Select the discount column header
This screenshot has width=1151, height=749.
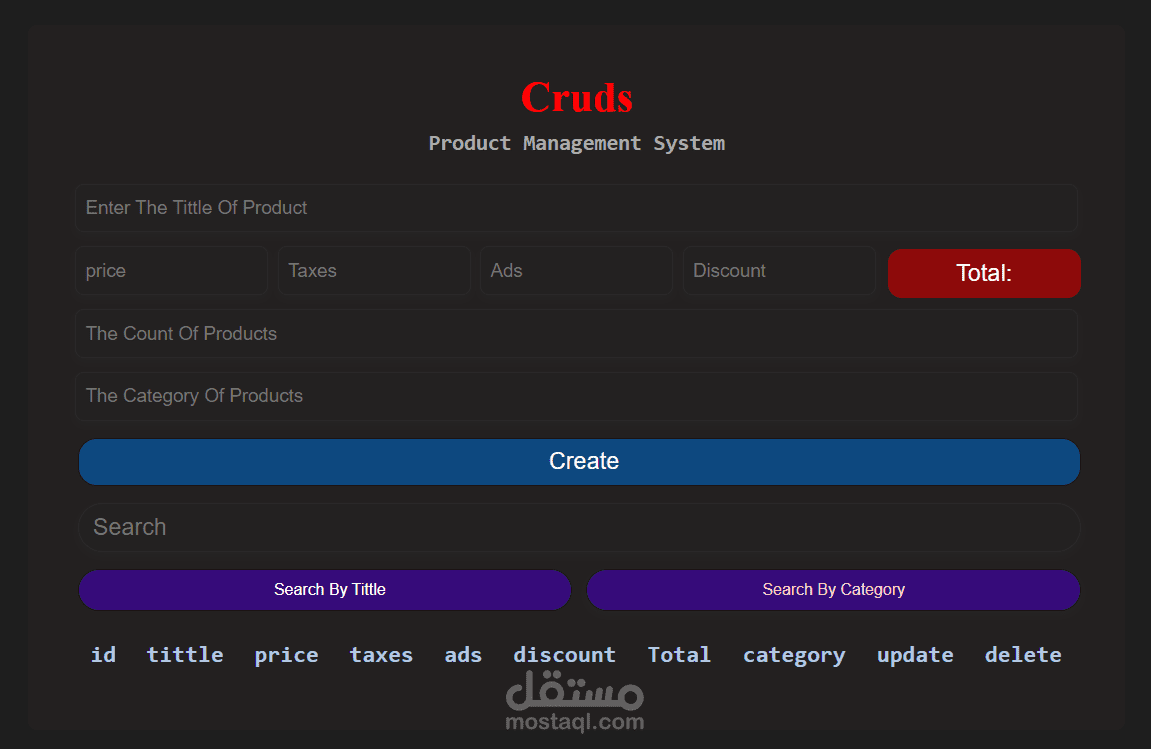(x=564, y=654)
